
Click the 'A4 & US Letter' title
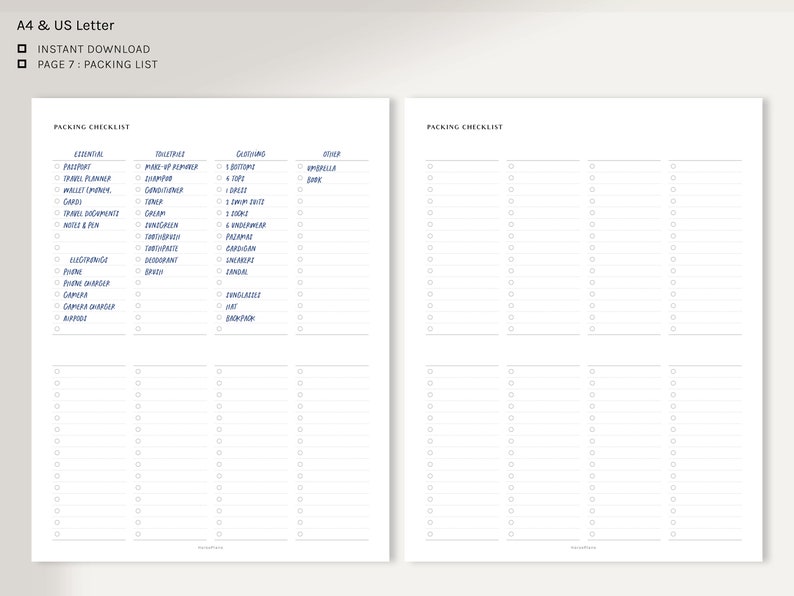point(65,25)
